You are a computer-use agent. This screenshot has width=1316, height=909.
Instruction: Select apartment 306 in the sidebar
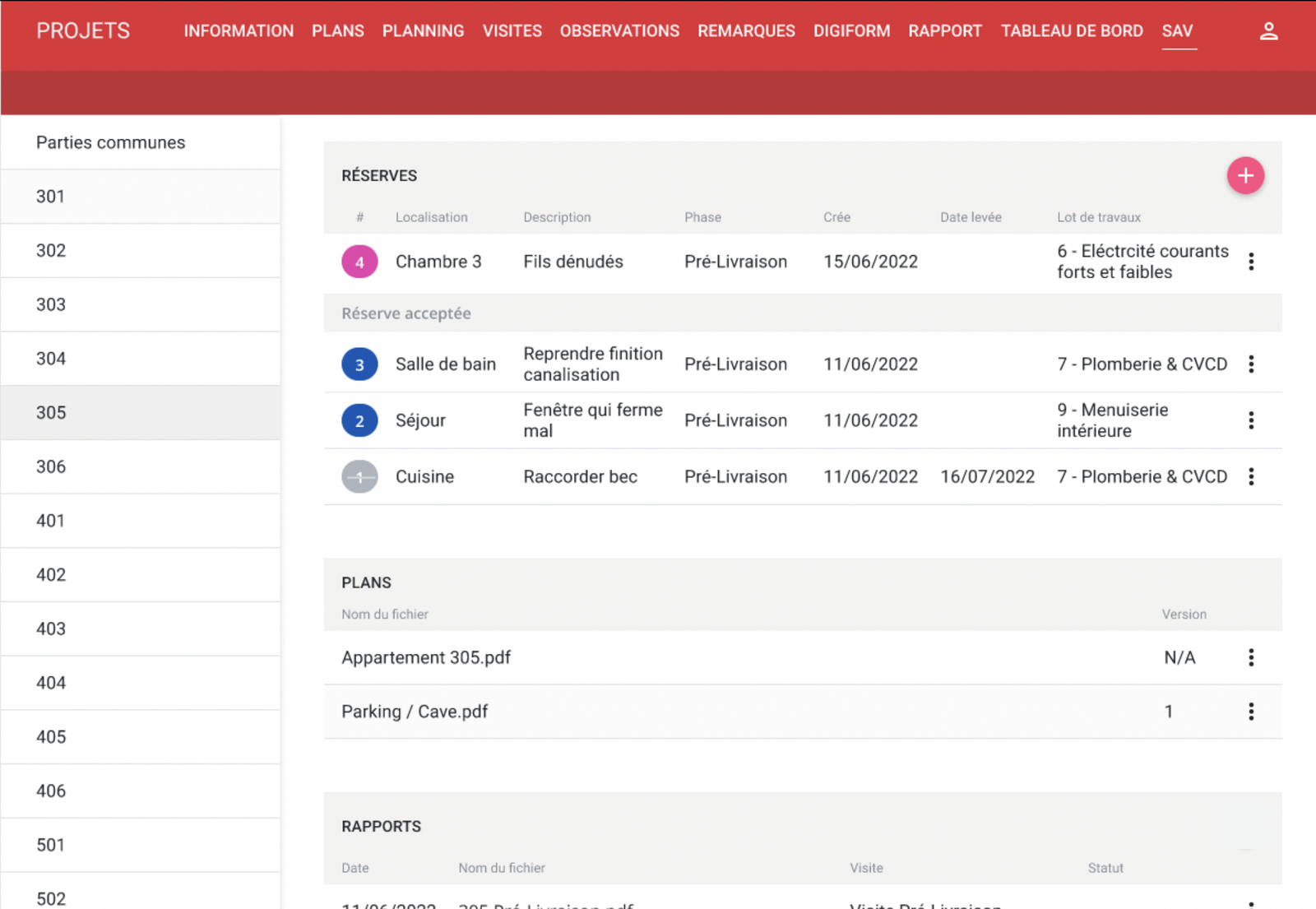141,466
